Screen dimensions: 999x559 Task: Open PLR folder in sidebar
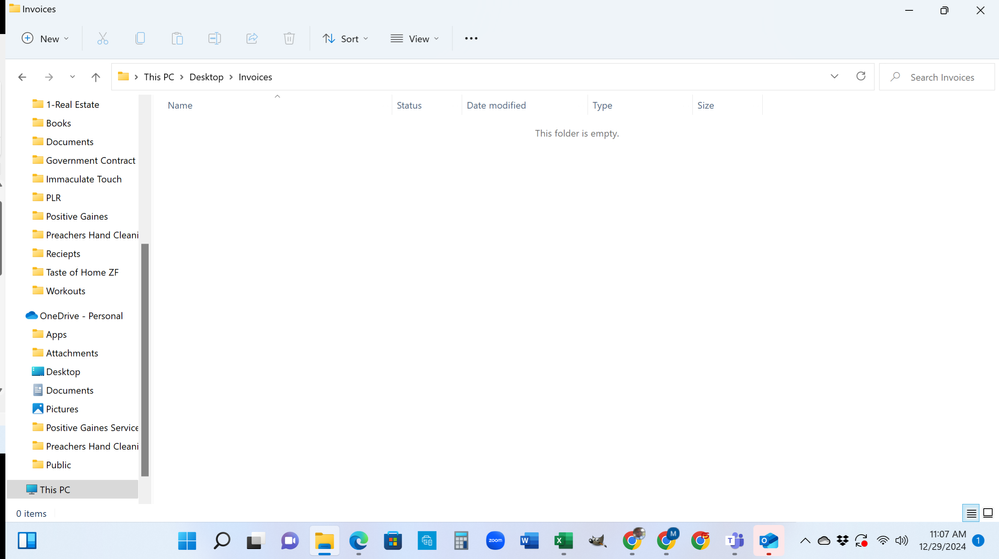point(53,198)
